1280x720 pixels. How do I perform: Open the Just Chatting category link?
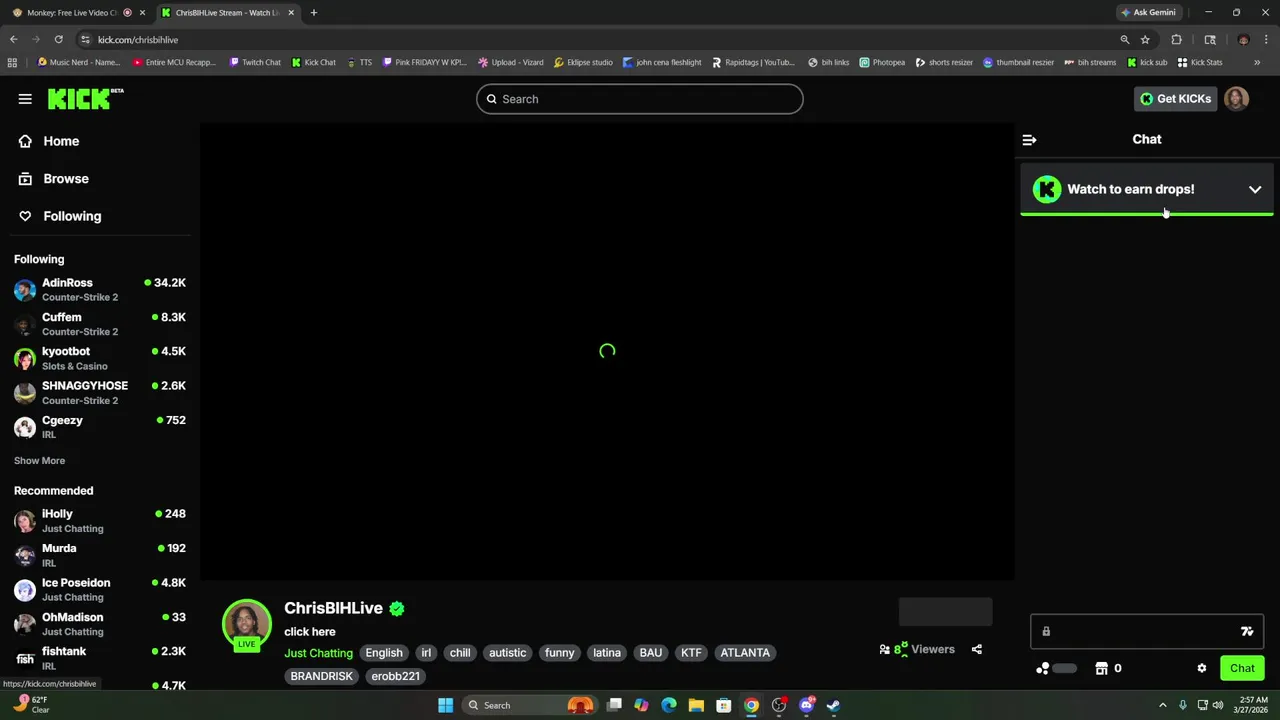click(318, 653)
